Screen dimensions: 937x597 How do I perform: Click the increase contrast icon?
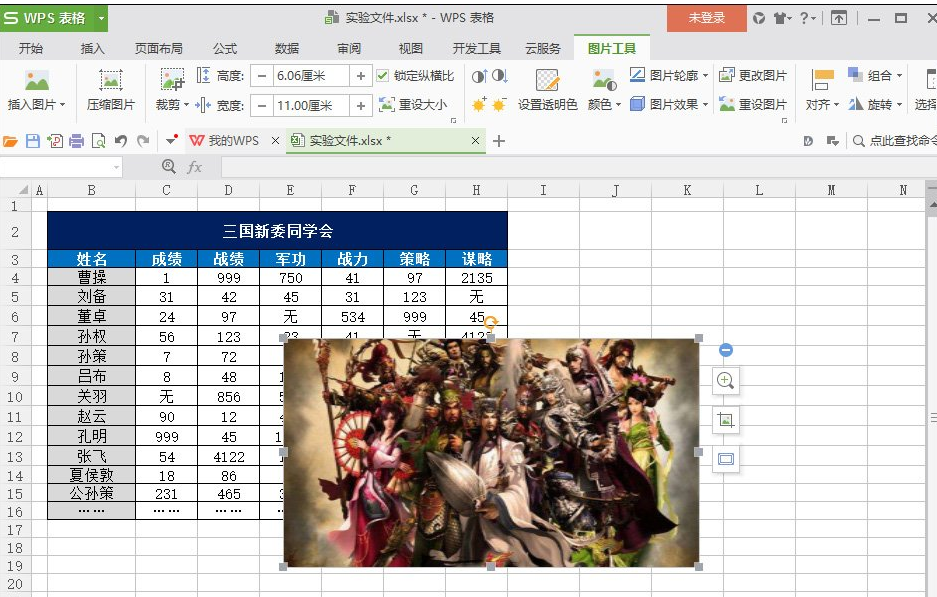pos(480,76)
